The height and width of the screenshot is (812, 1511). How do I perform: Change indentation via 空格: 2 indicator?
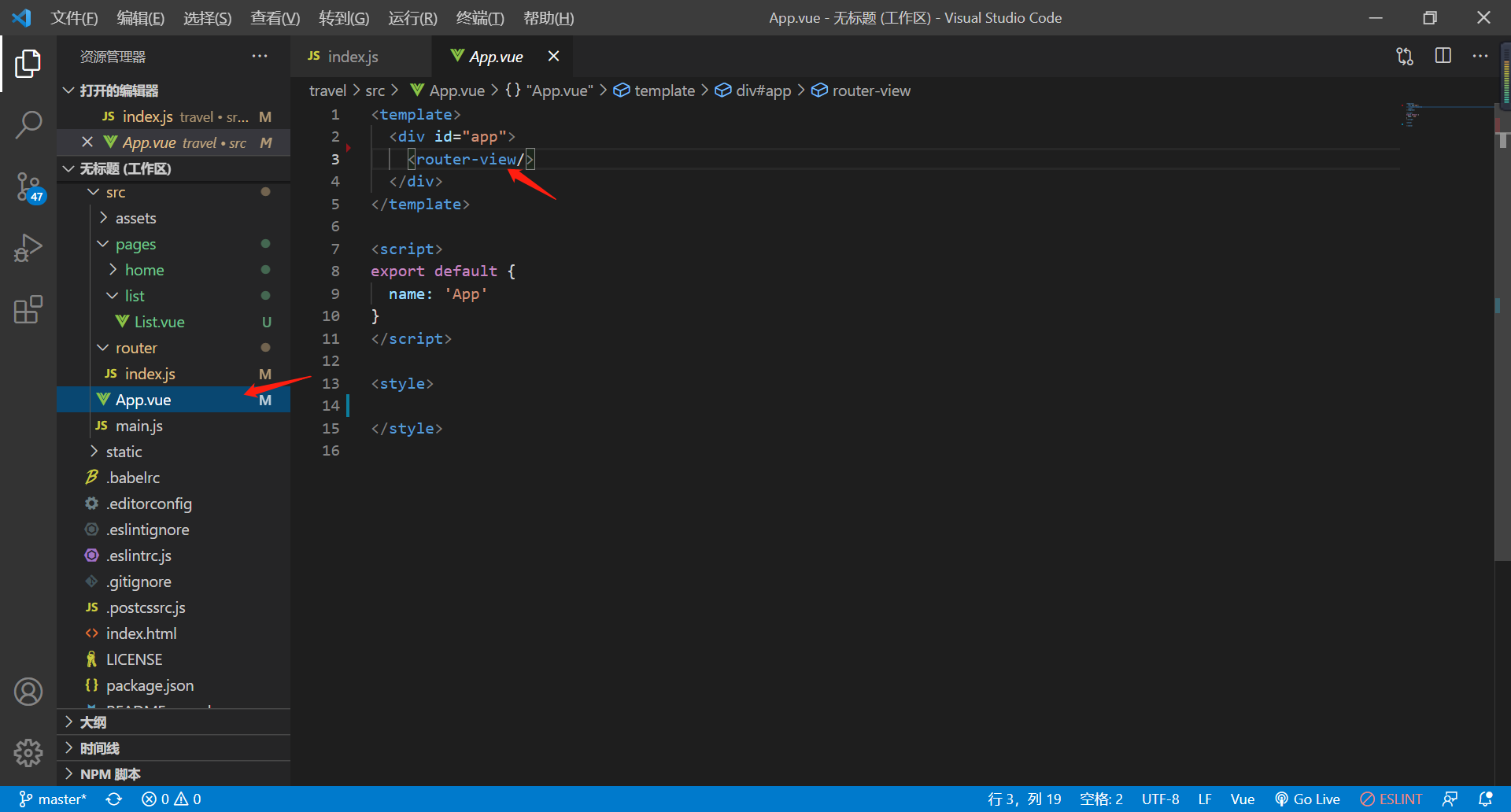coord(1101,799)
